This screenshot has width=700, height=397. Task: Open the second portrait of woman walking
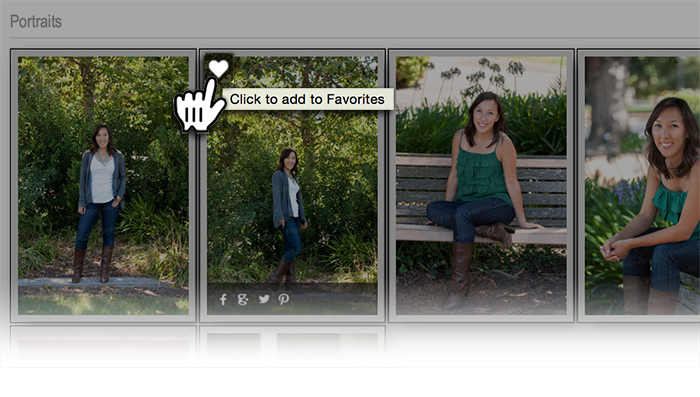pyautogui.click(x=292, y=185)
